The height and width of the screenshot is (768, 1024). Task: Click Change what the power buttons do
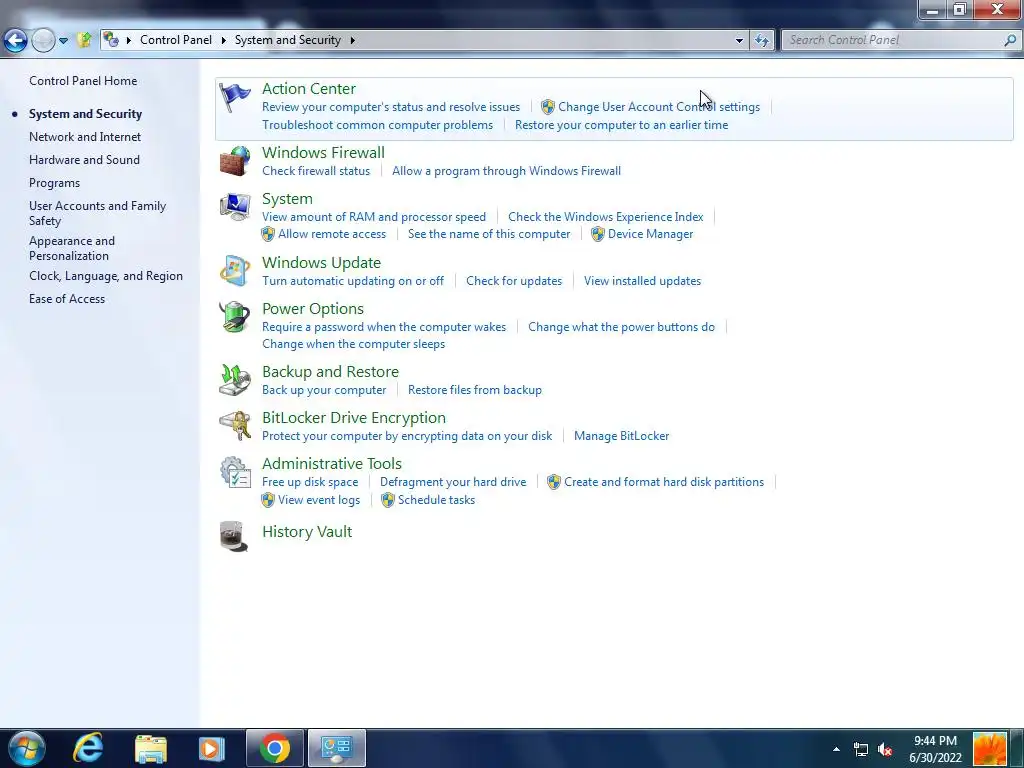click(x=621, y=327)
